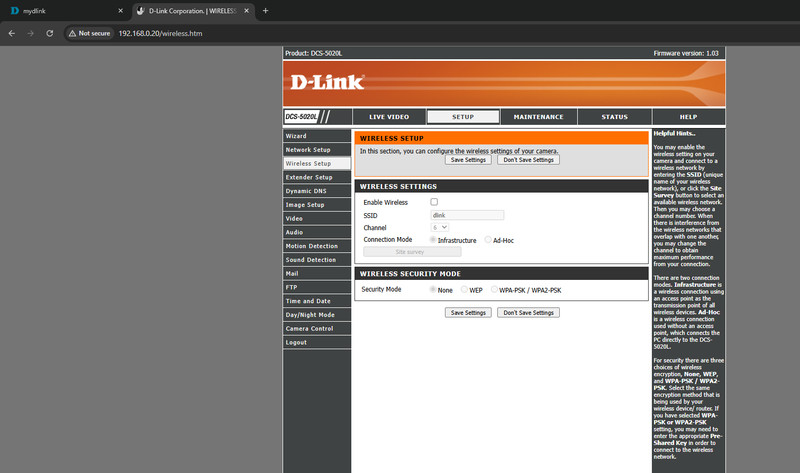800x473 pixels.
Task: Select Infrastructure connection mode
Action: click(x=433, y=240)
